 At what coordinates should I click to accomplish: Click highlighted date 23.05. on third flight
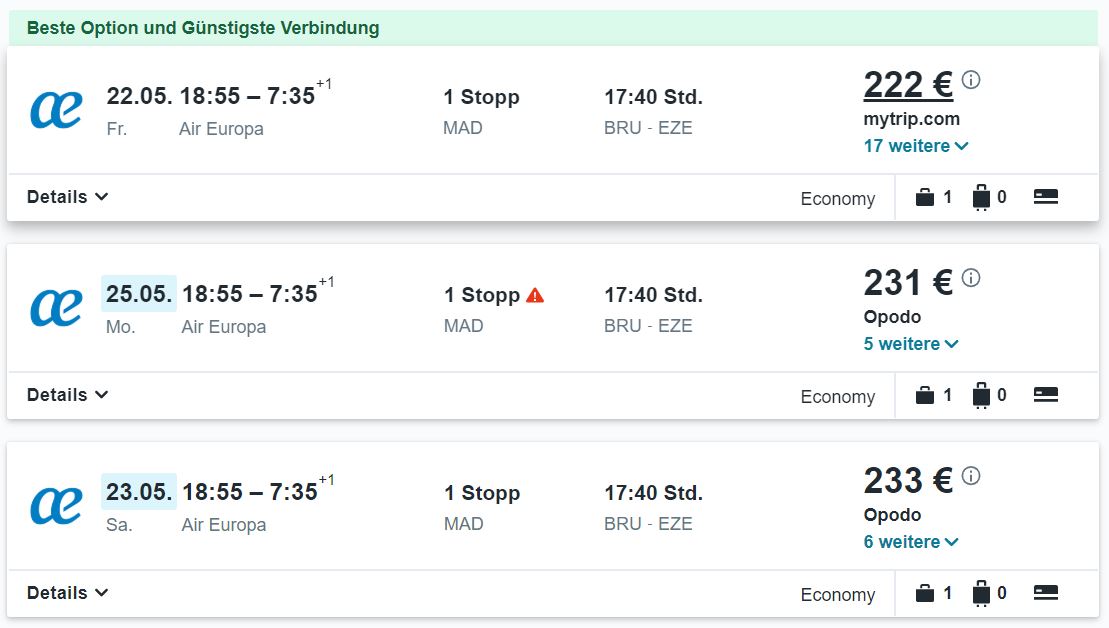(139, 492)
